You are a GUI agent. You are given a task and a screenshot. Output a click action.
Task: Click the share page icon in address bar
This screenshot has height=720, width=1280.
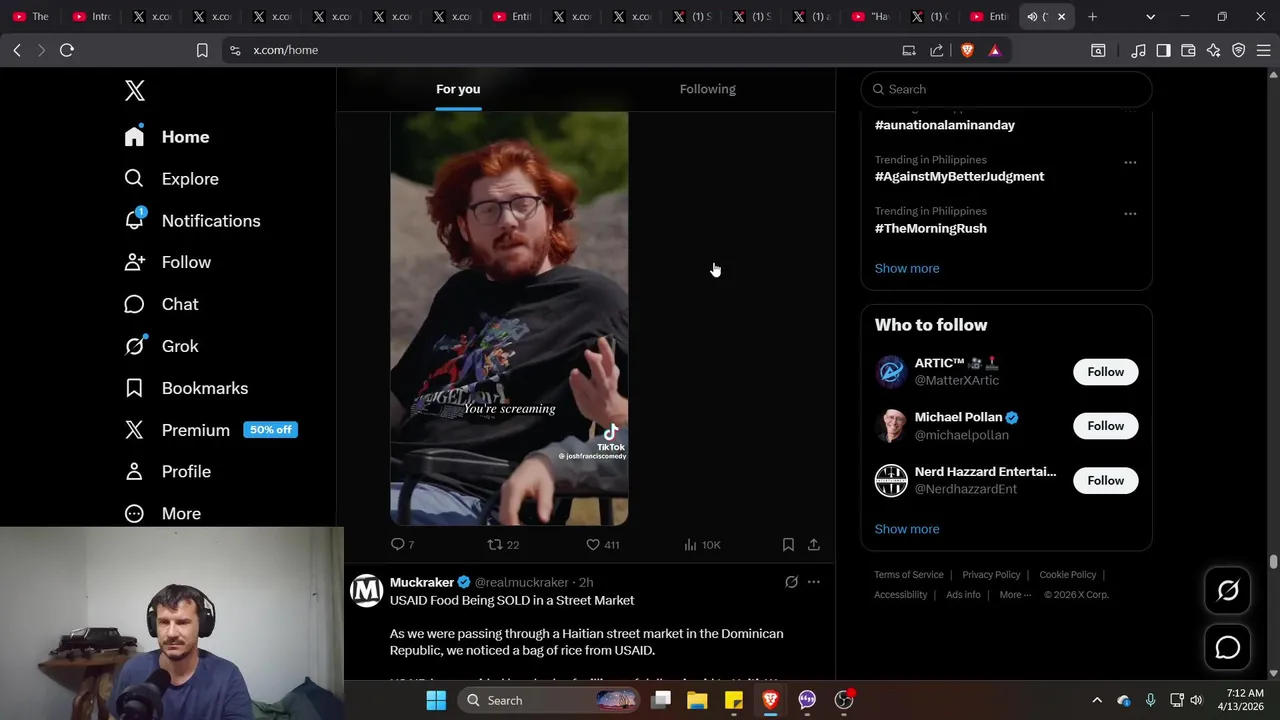pyautogui.click(x=937, y=50)
